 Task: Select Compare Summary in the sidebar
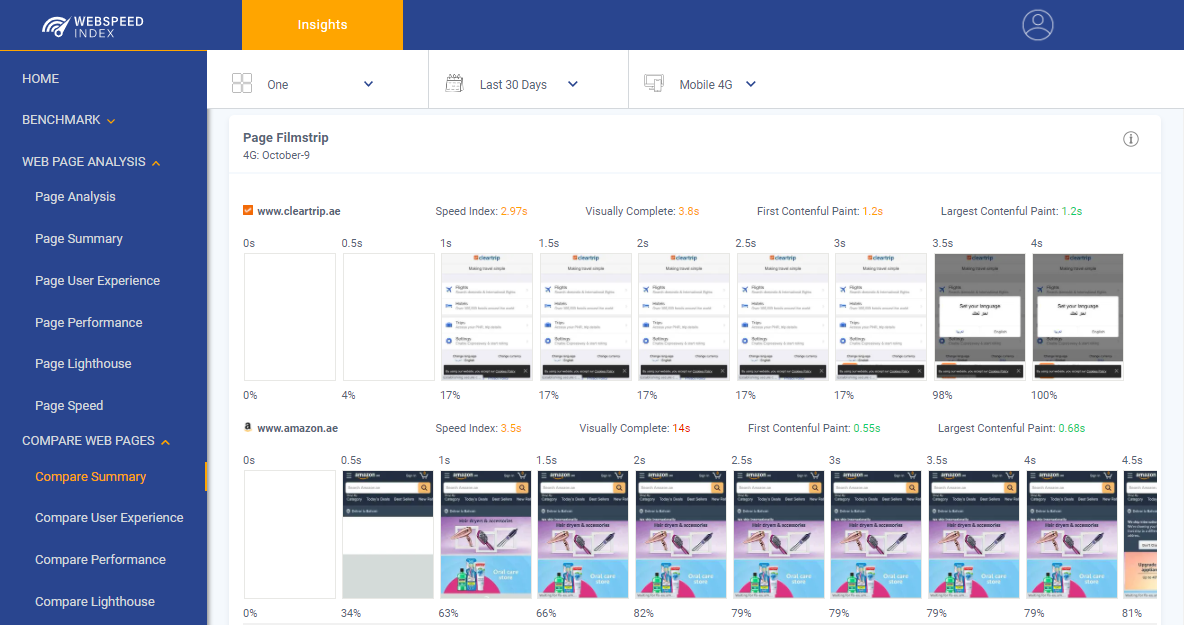91,477
